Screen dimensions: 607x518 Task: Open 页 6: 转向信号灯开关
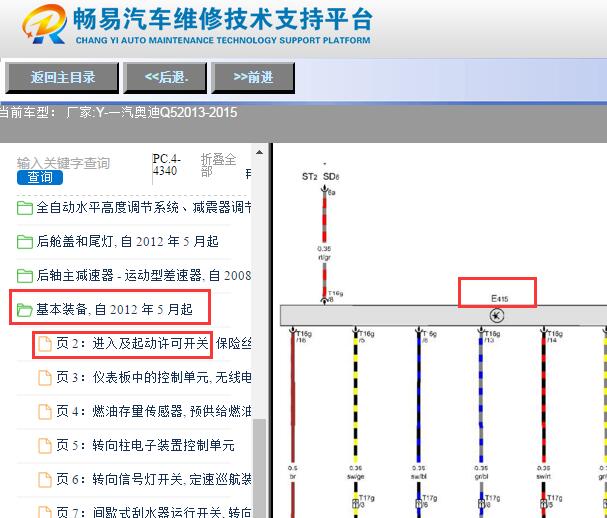click(154, 479)
